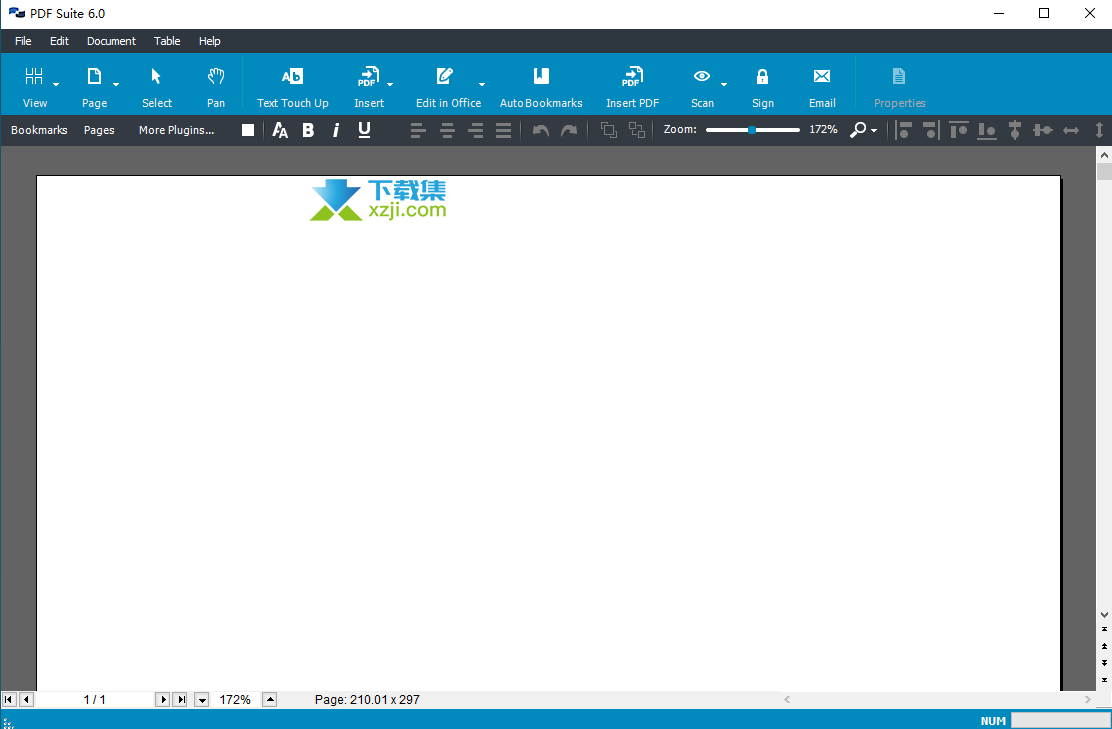Go to the first page
Screen dimensions: 1112x729
[x=9, y=699]
